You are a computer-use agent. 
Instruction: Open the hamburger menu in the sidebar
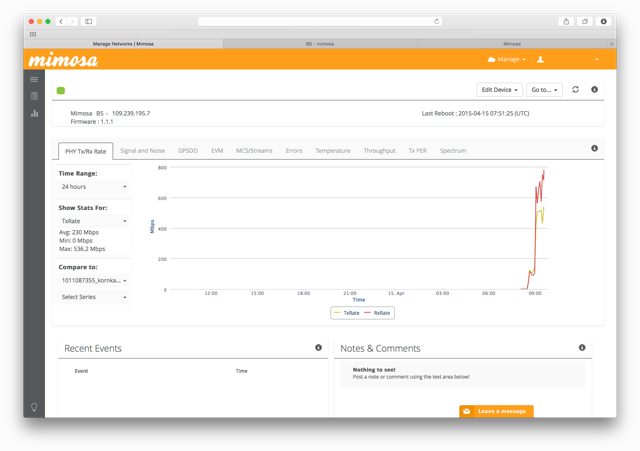coord(34,79)
